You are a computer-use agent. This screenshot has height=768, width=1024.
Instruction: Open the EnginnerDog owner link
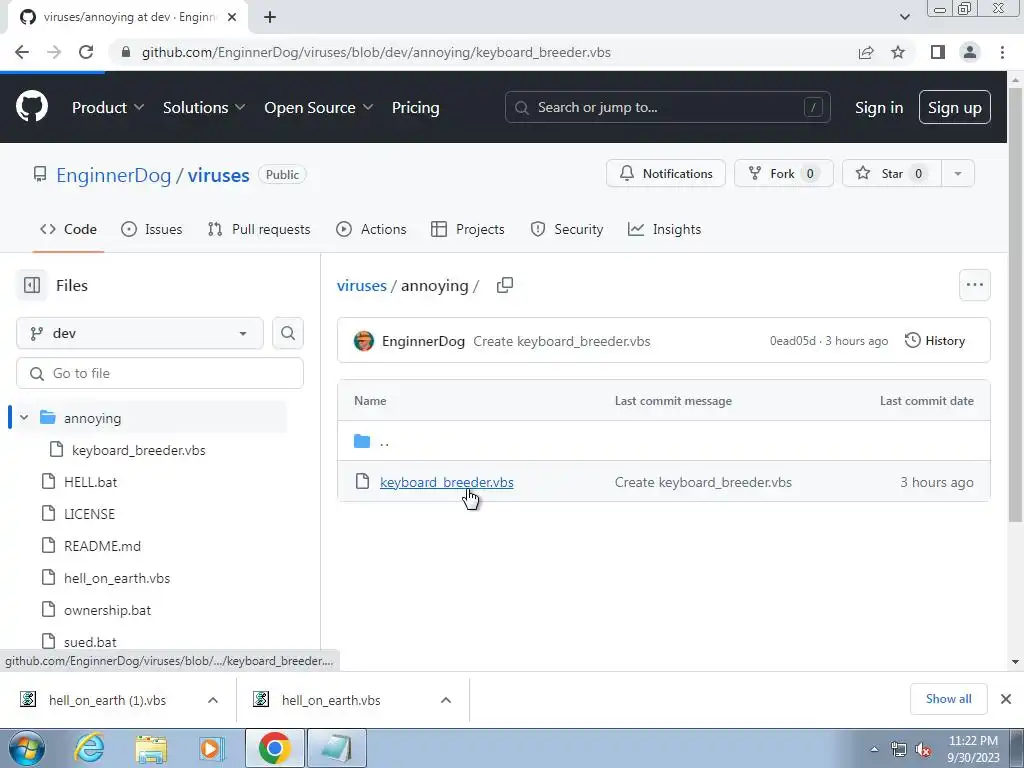114,175
